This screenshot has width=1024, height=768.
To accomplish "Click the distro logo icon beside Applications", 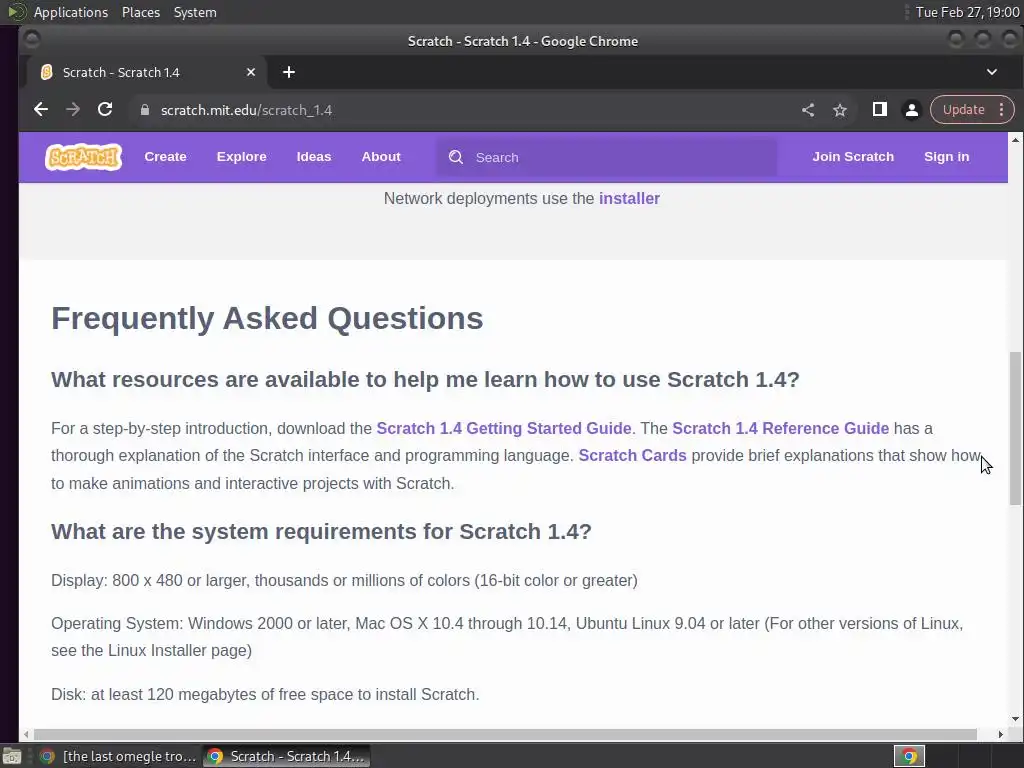I will tap(16, 12).
